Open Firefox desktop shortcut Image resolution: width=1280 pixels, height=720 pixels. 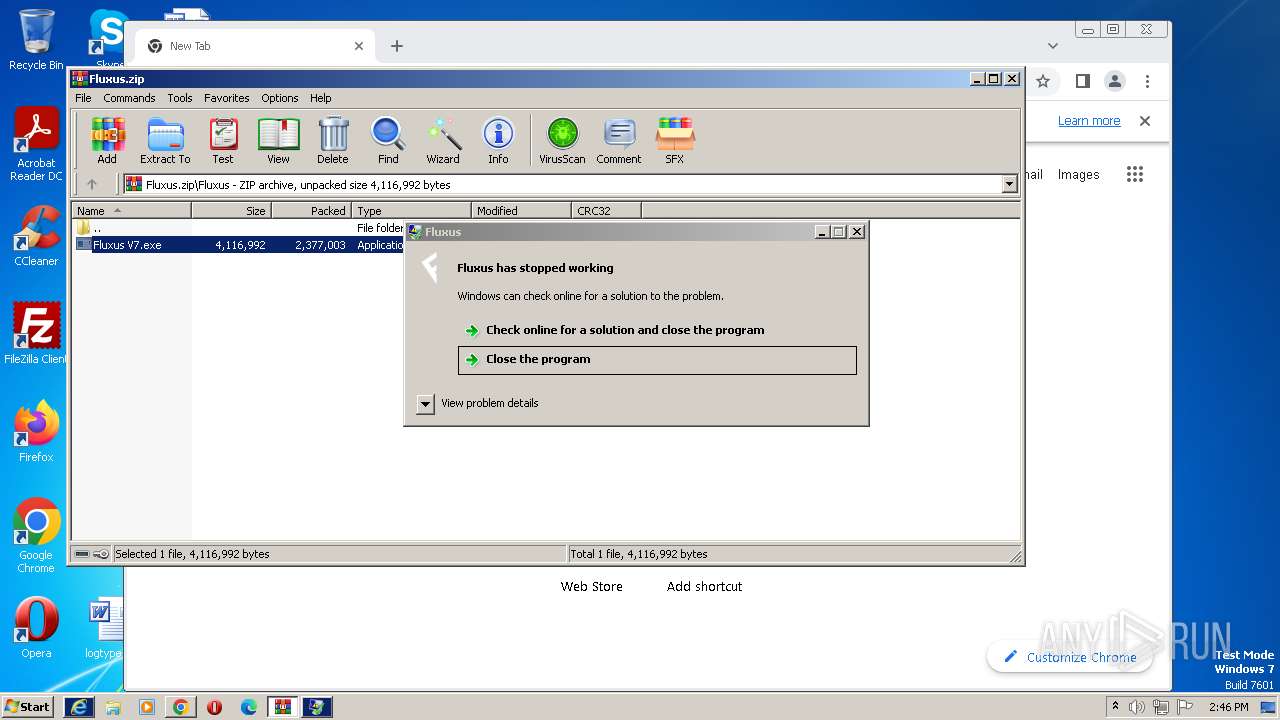click(36, 432)
